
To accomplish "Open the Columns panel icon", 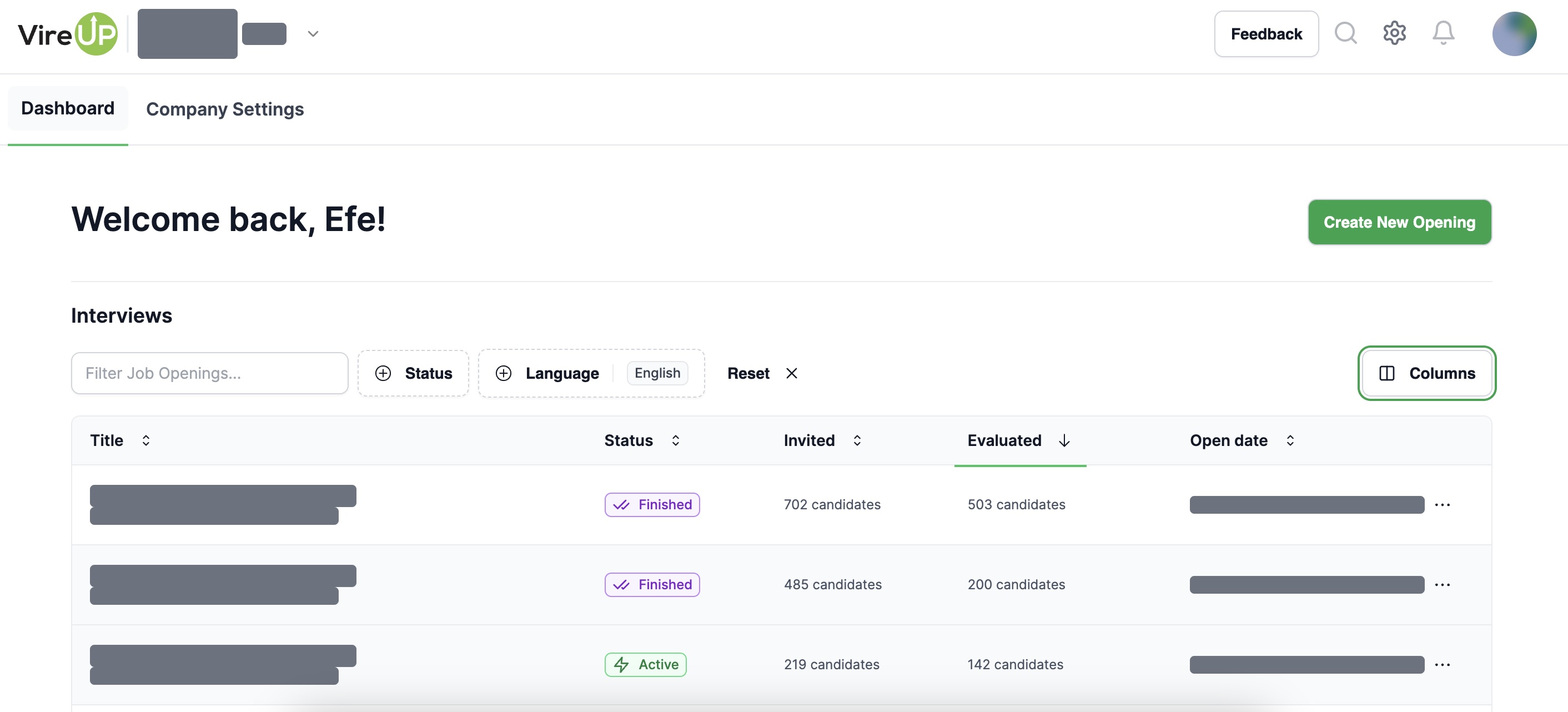I will coord(1388,373).
